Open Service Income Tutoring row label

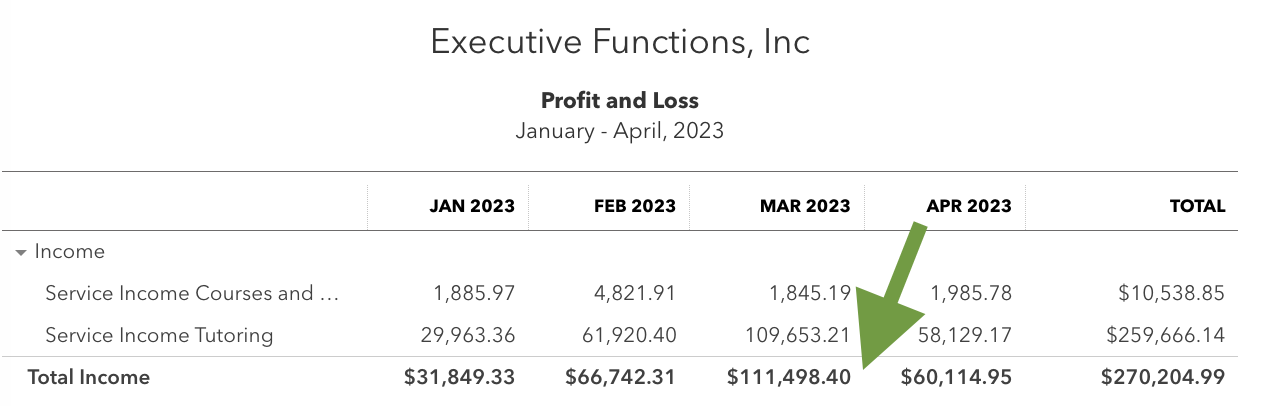coord(159,335)
